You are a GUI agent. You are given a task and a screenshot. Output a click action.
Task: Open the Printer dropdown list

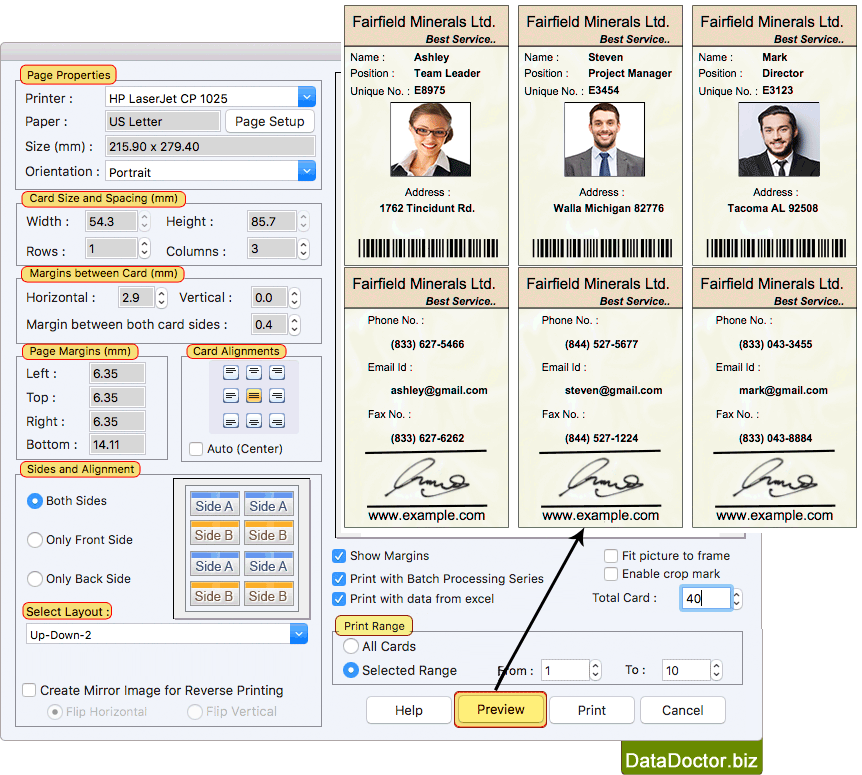tap(307, 97)
